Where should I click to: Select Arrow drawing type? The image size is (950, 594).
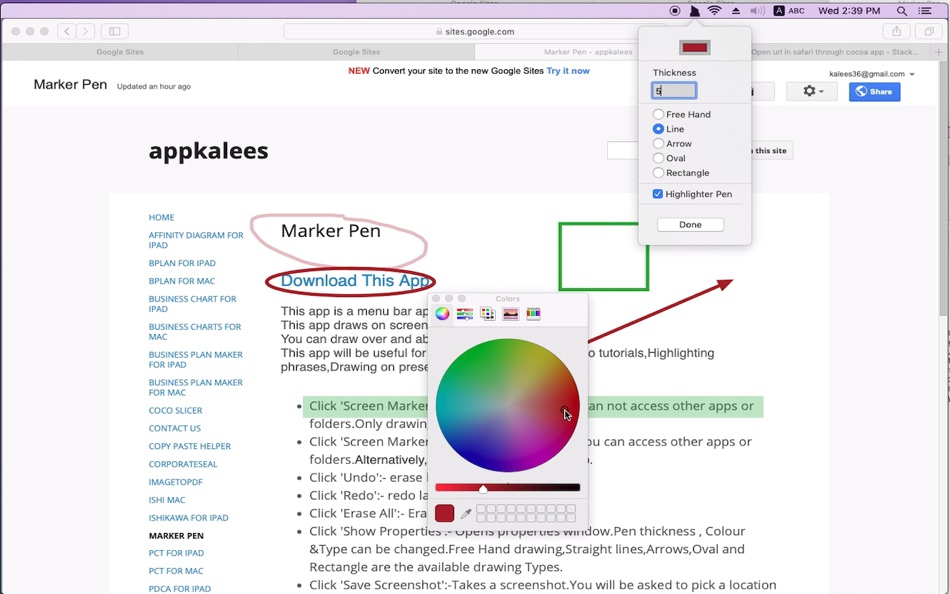[x=672, y=144]
